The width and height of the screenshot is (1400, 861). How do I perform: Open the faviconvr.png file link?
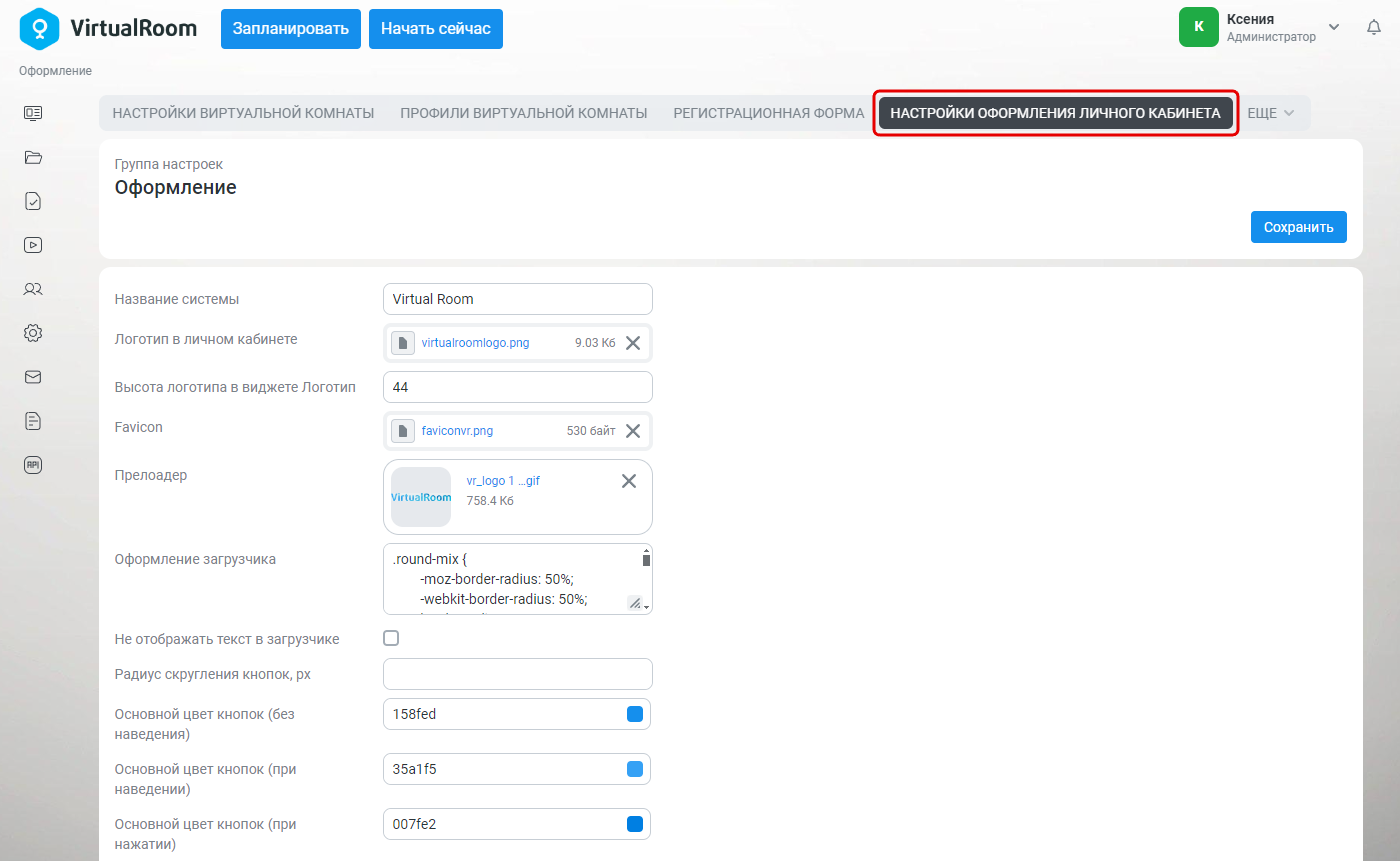pyautogui.click(x=458, y=431)
